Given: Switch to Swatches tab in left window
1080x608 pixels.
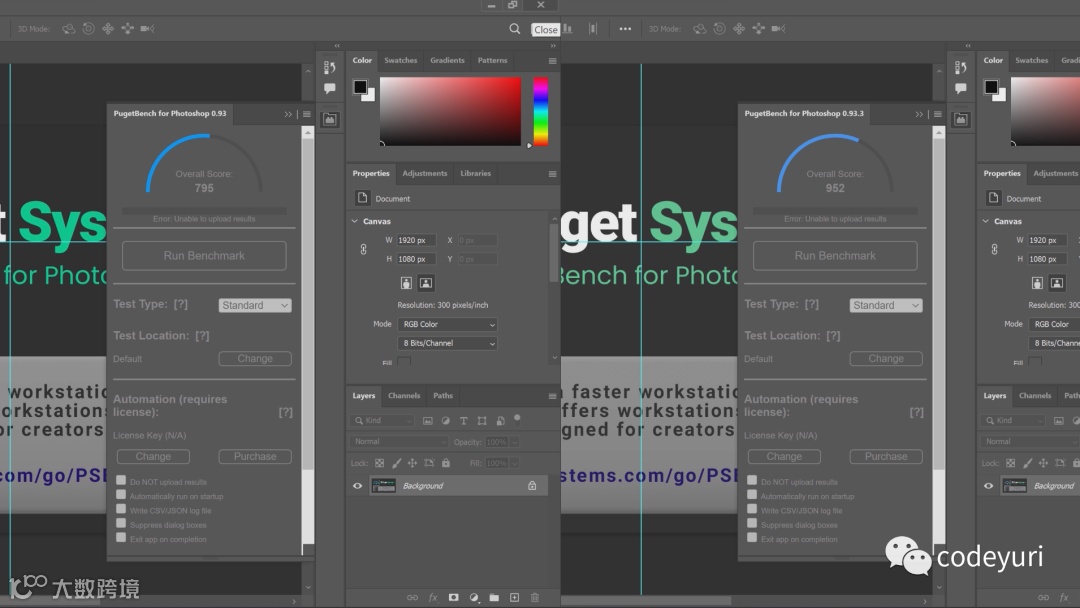Looking at the screenshot, I should pos(401,61).
